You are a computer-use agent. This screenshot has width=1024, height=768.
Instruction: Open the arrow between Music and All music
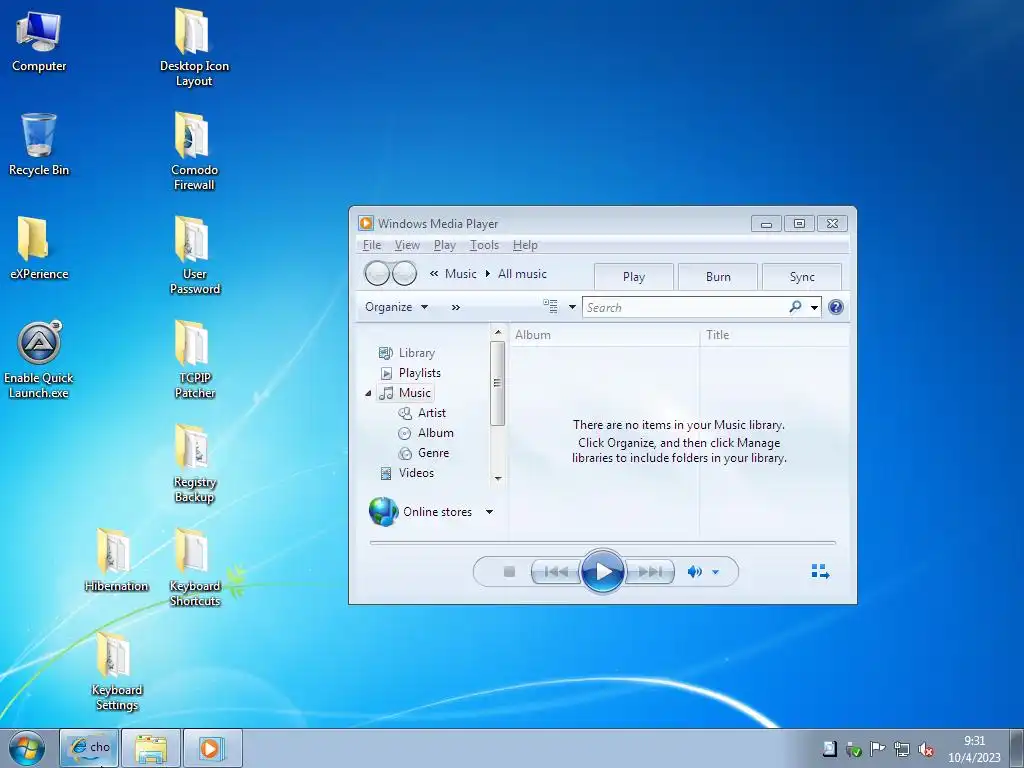[487, 274]
